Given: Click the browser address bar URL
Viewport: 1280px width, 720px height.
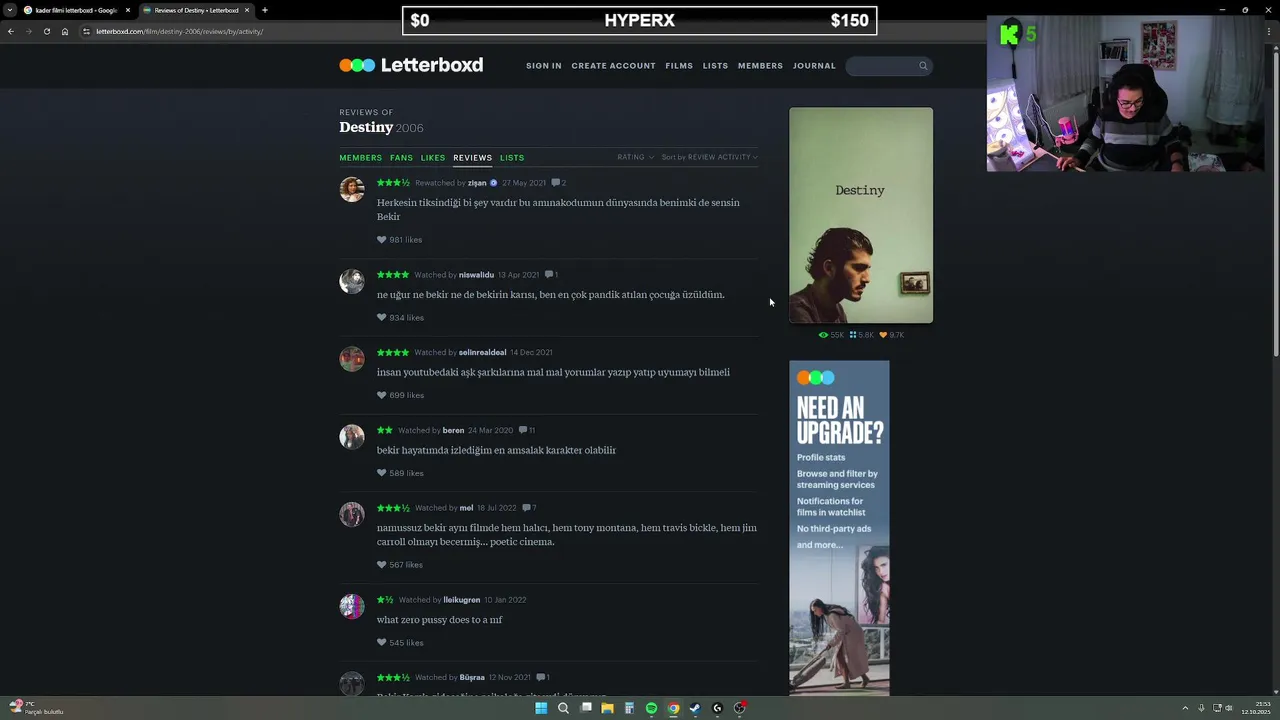Looking at the screenshot, I should coord(180,31).
